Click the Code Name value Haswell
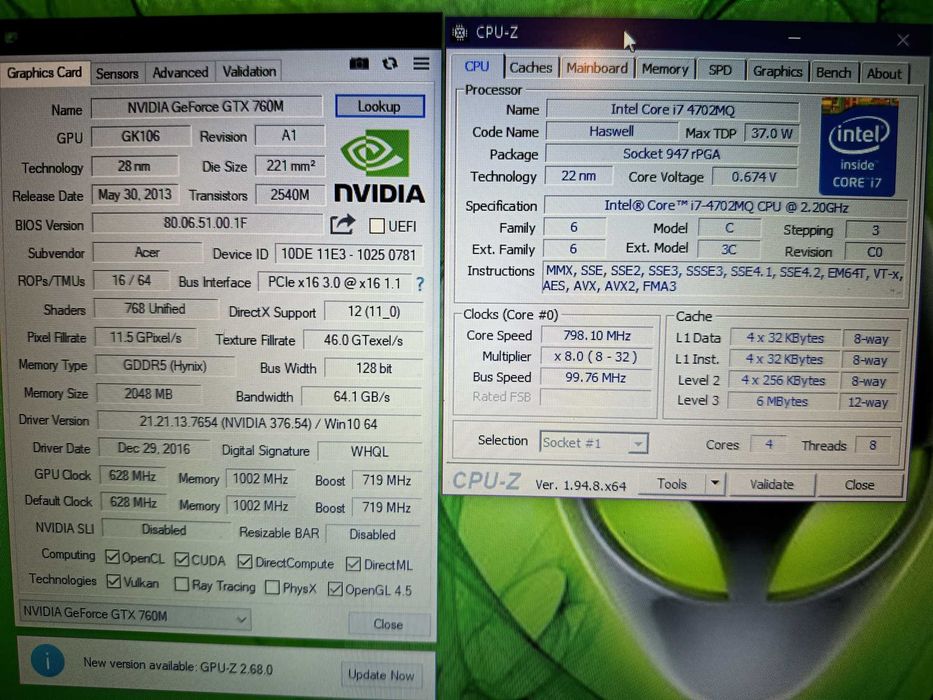 pyautogui.click(x=612, y=131)
